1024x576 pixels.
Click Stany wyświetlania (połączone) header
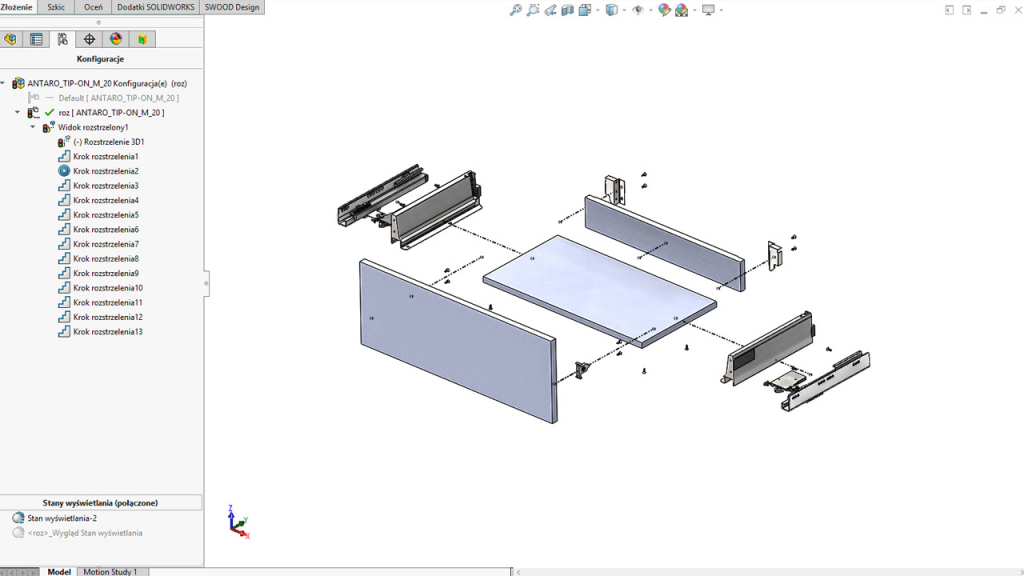[101, 502]
